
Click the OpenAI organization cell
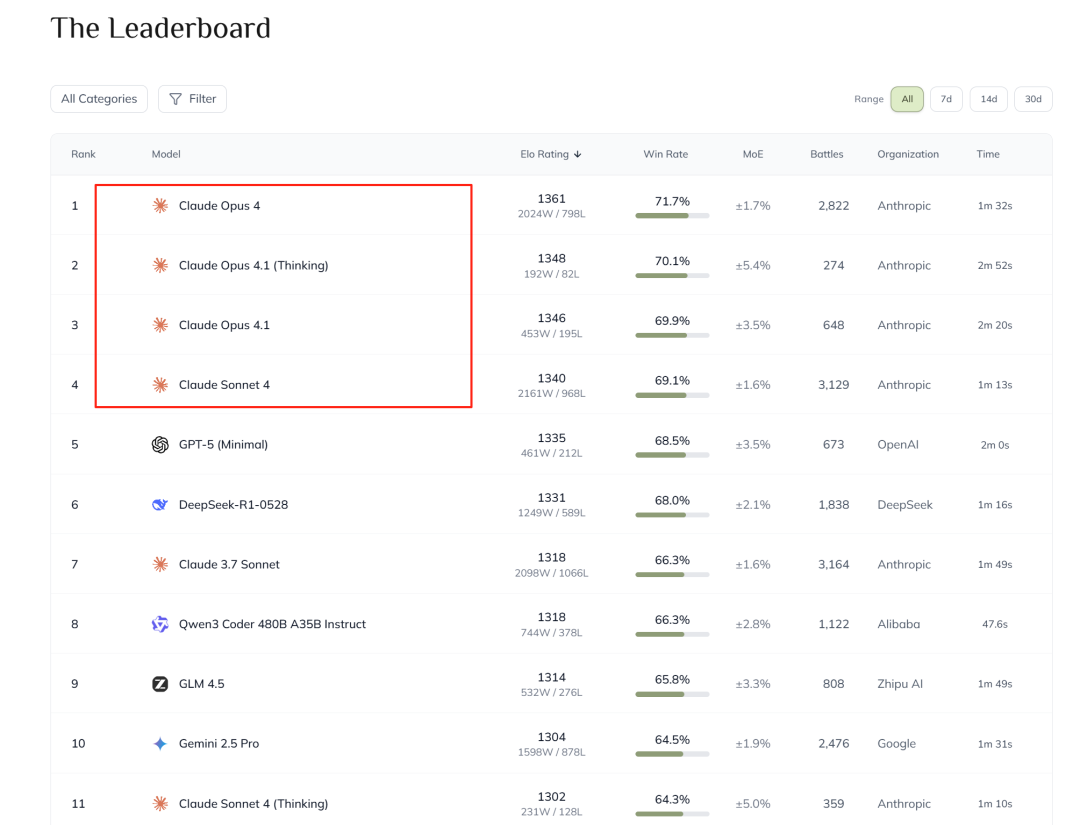(x=898, y=445)
